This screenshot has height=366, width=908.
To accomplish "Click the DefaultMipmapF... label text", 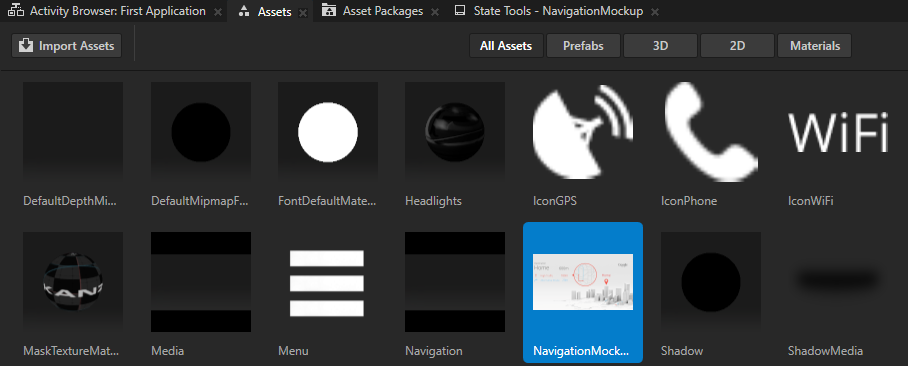I will [x=199, y=201].
